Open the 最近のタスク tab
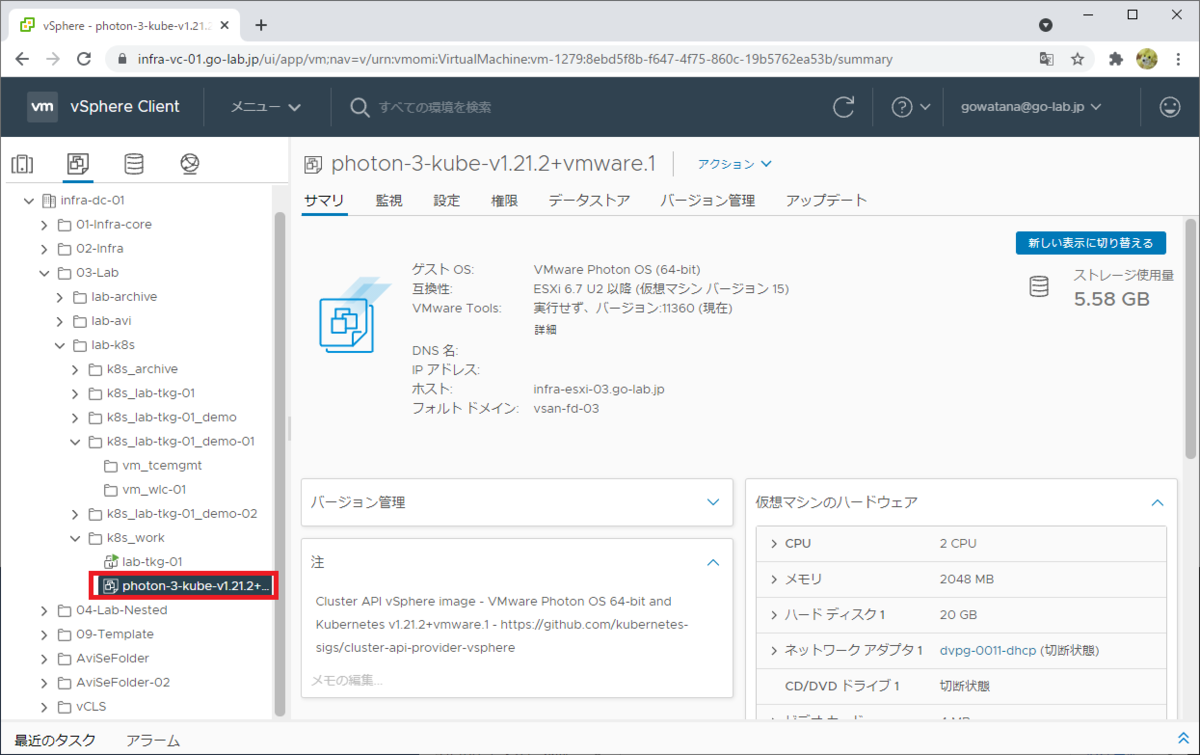Screen dimensions: 1200x755 point(55,740)
